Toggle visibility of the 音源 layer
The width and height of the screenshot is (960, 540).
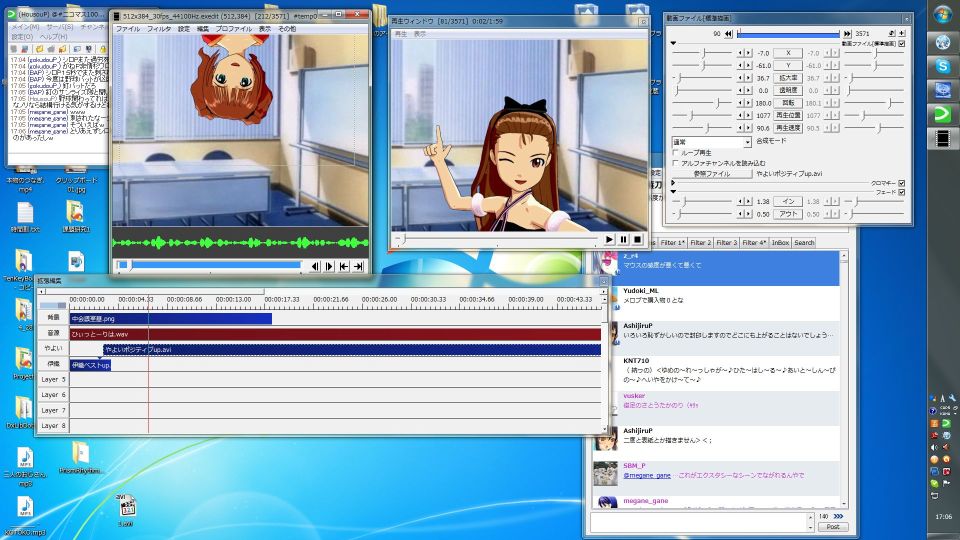click(53, 333)
